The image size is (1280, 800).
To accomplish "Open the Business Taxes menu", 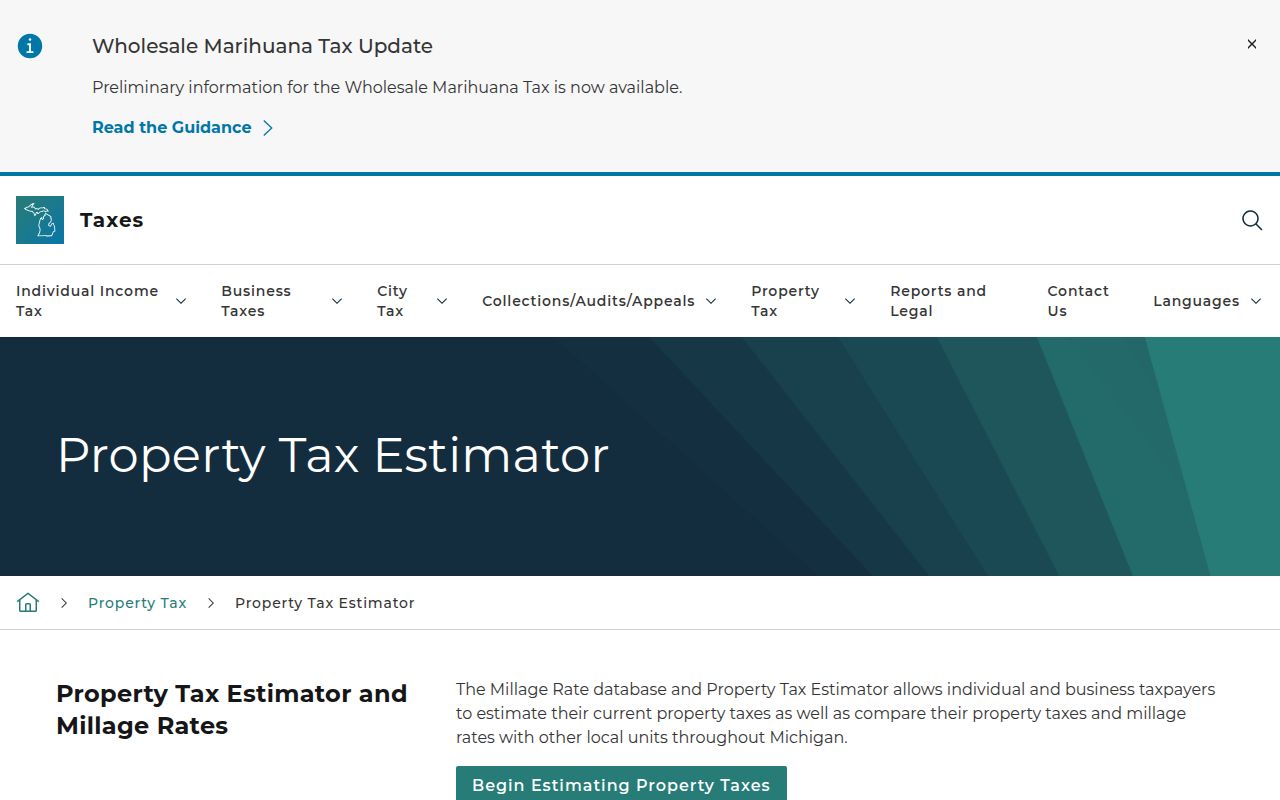I will click(256, 301).
